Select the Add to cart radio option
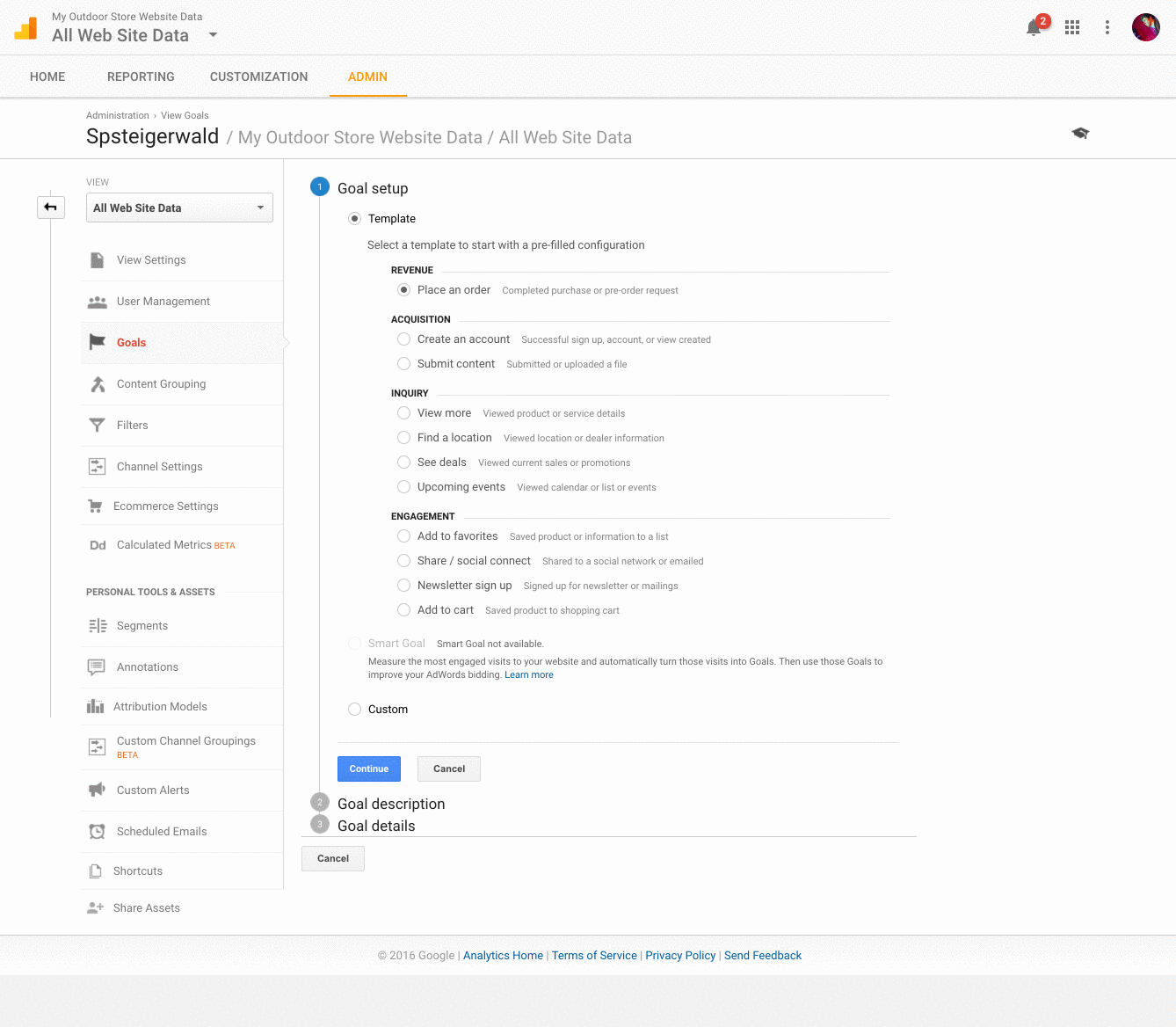Viewport: 1176px width, 1027px height. pos(403,610)
